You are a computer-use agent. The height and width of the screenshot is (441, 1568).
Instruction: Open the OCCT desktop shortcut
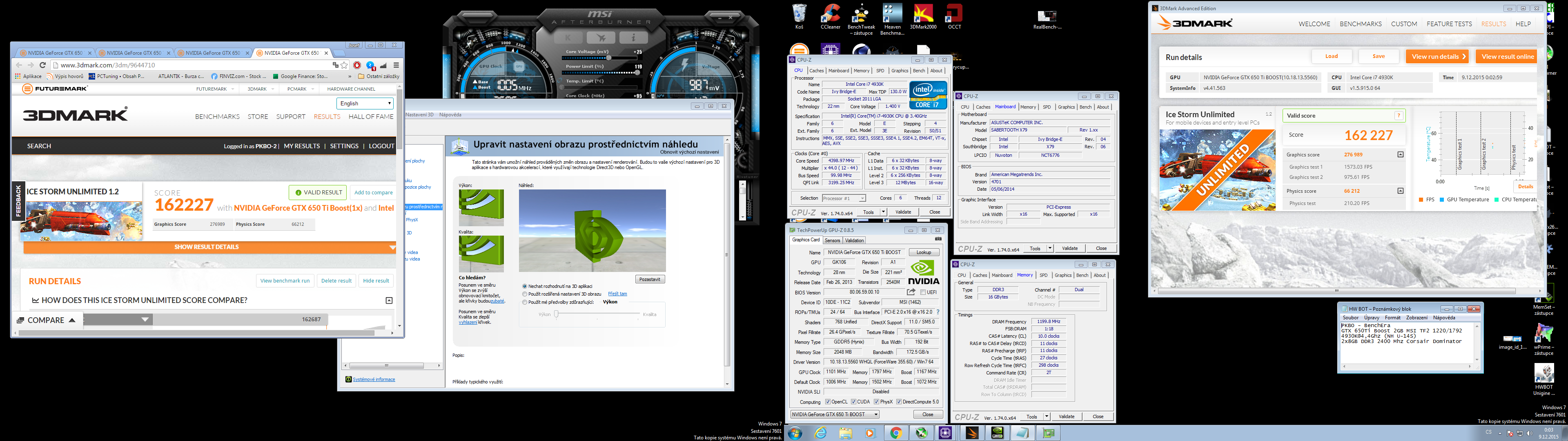pyautogui.click(x=954, y=16)
